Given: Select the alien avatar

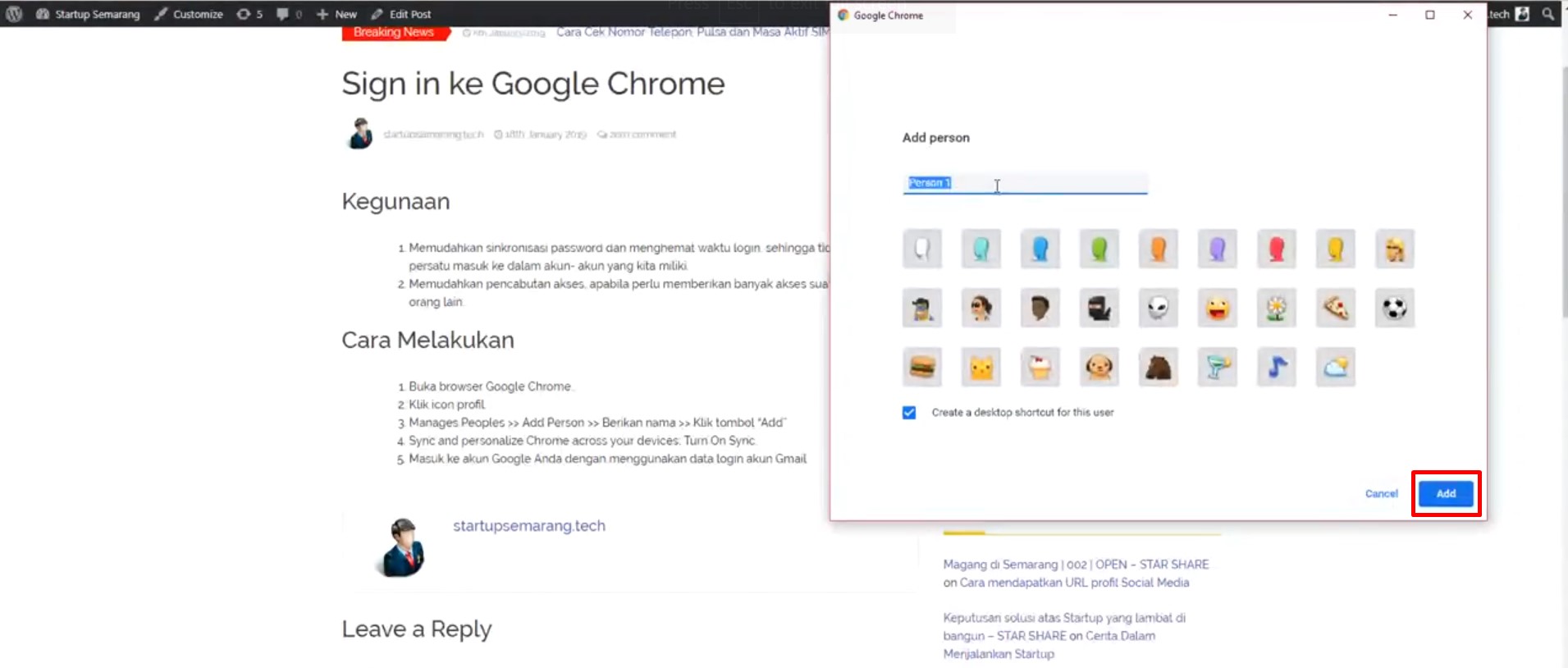Looking at the screenshot, I should click(1159, 308).
